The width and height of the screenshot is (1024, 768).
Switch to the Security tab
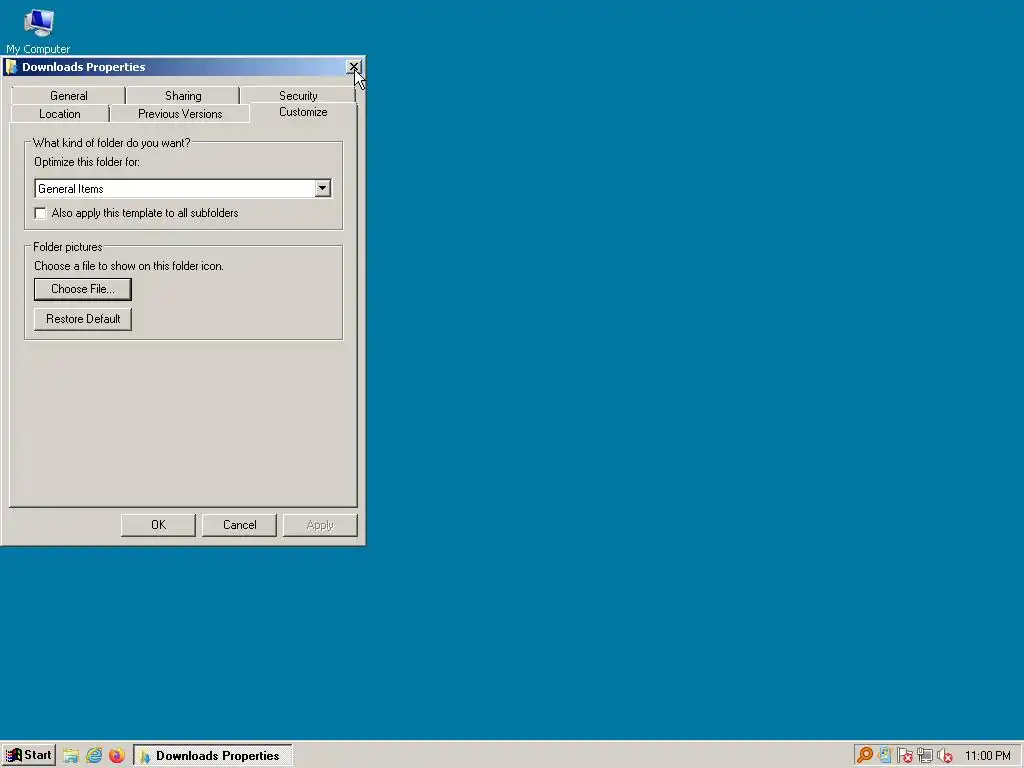point(298,95)
